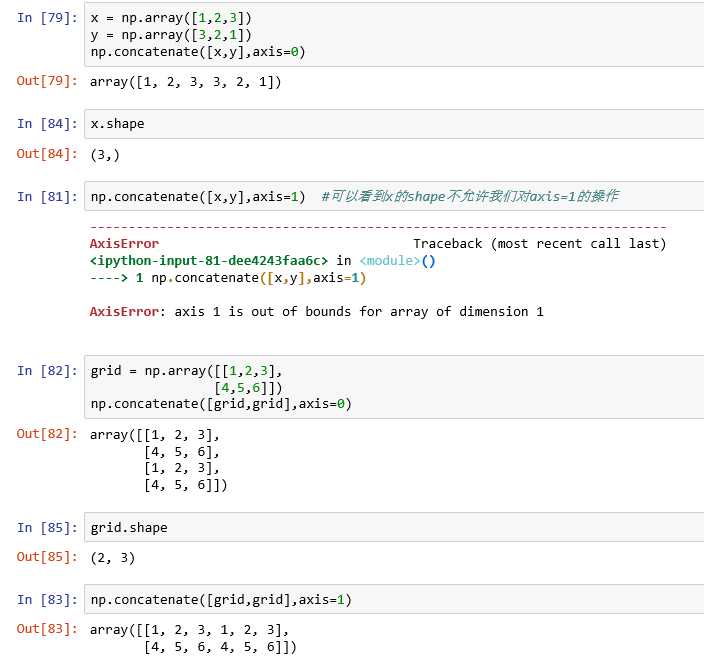704x667 pixels.
Task: Click the red AxisError heading in traceback
Action: point(124,244)
